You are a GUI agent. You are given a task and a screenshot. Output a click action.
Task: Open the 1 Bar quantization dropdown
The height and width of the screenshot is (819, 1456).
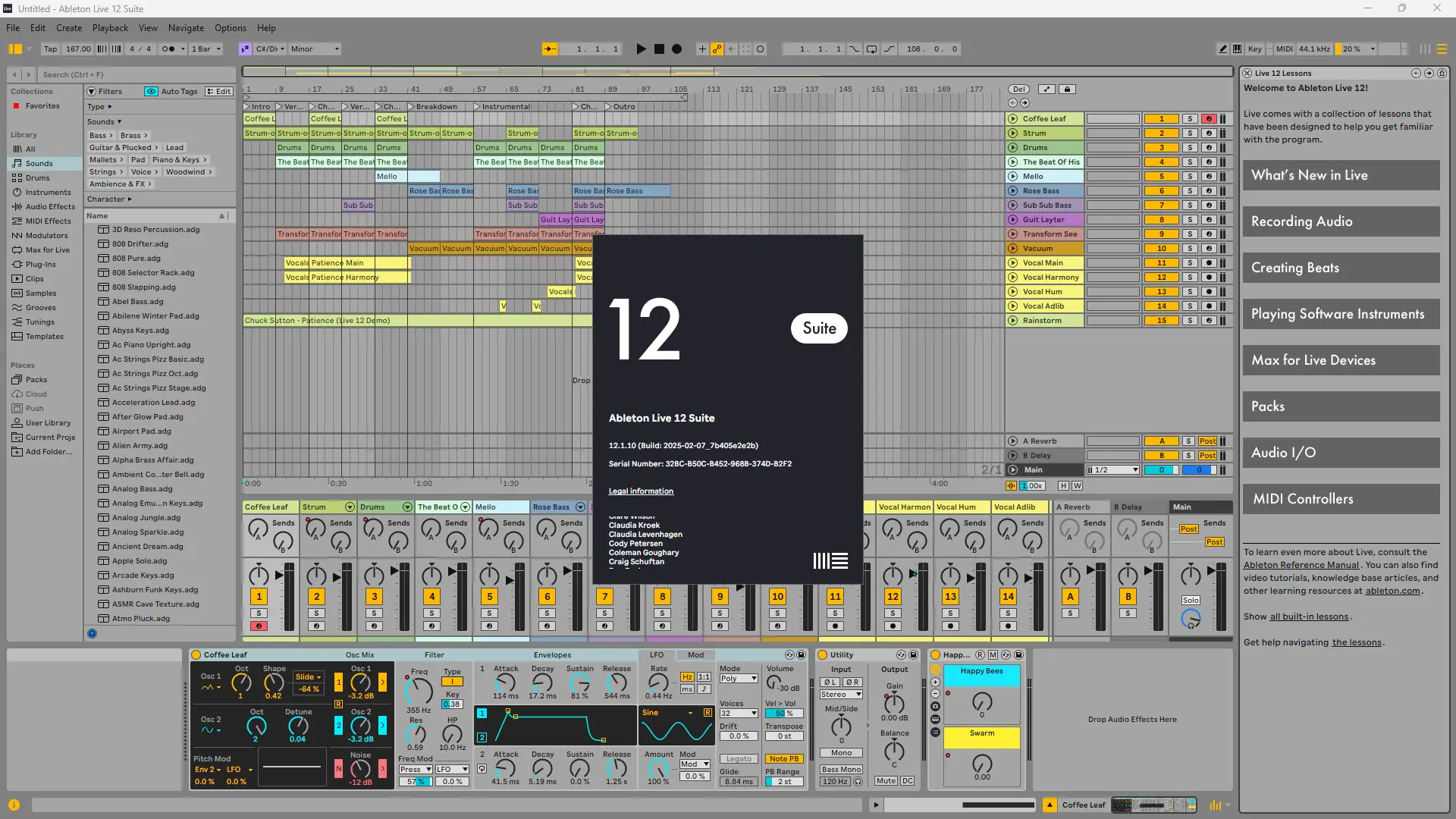(x=206, y=49)
